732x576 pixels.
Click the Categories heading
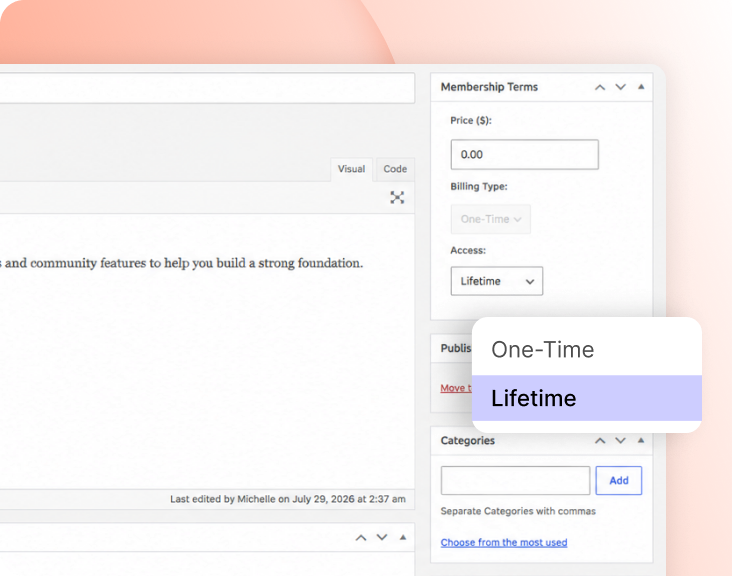[x=467, y=441]
